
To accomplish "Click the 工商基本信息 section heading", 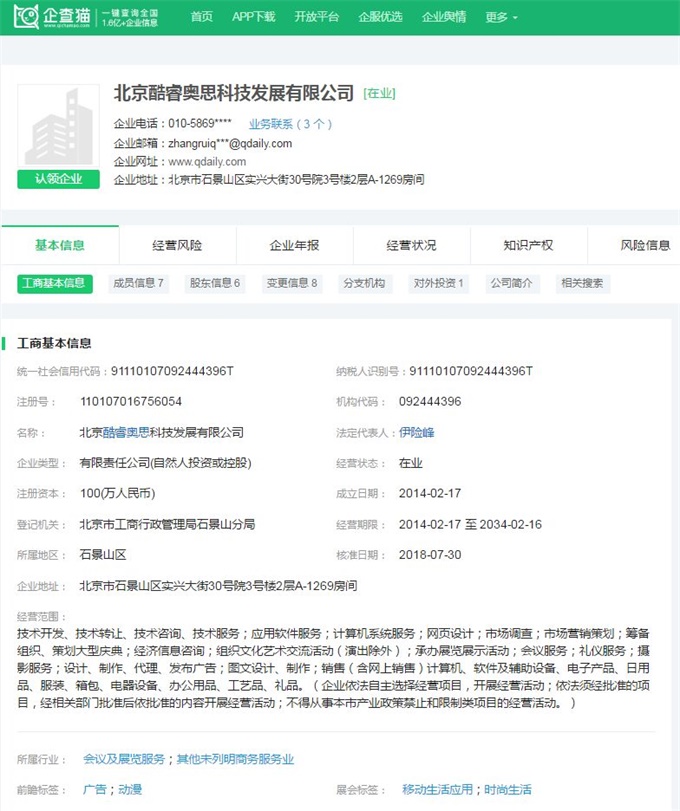I will 54,343.
